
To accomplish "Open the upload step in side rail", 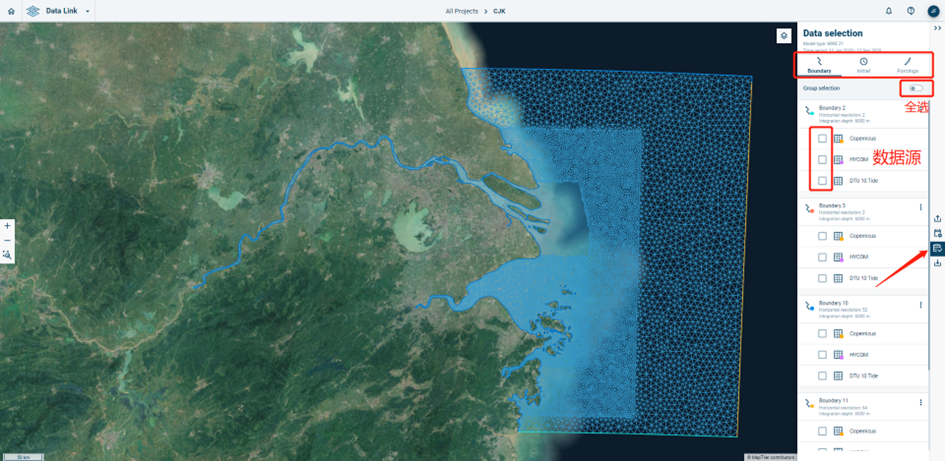I will click(937, 218).
